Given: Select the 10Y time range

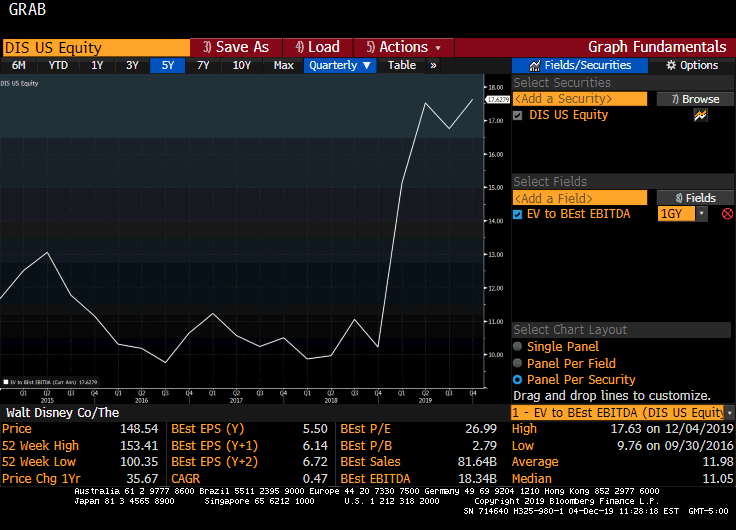Looking at the screenshot, I should [242, 65].
